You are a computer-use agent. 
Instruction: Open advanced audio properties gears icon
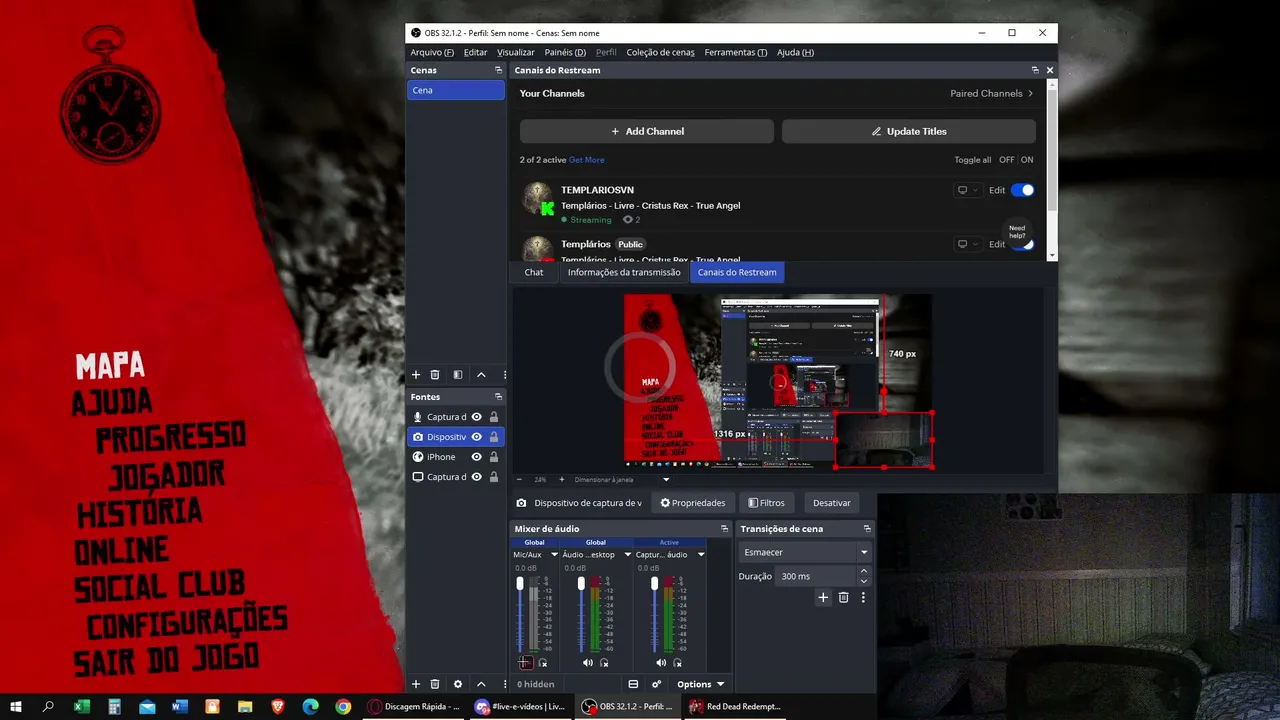coord(657,684)
